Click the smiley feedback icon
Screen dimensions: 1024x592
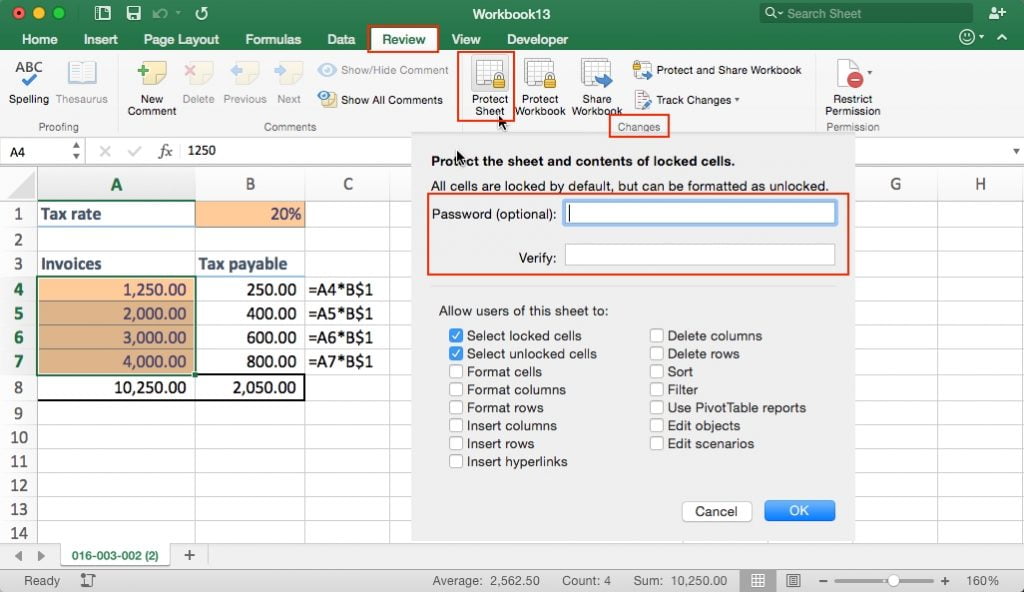click(x=967, y=37)
